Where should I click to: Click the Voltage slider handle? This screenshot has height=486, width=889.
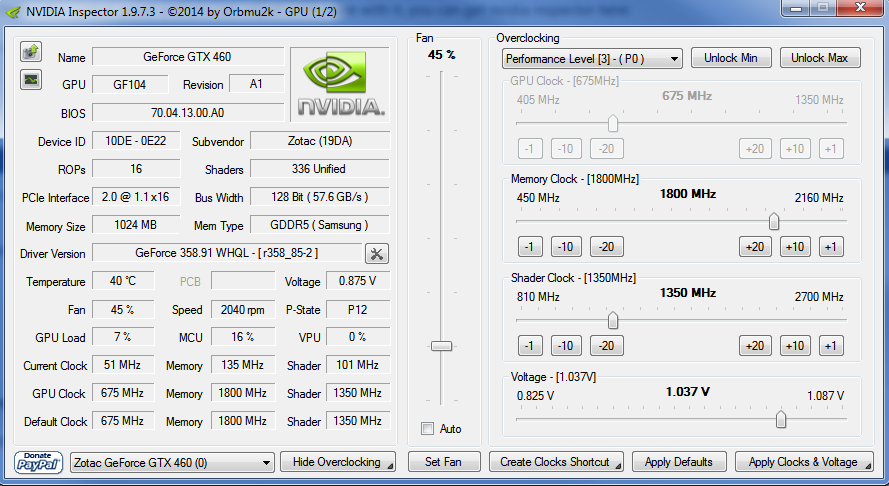coord(781,419)
